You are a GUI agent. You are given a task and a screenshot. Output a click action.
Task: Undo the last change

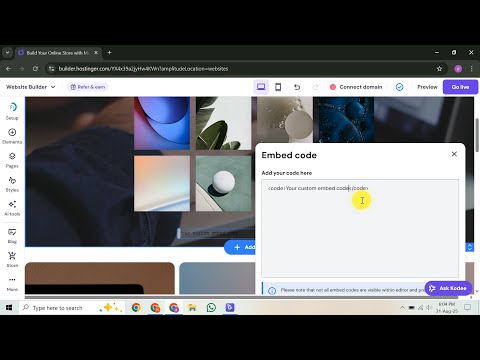point(297,87)
